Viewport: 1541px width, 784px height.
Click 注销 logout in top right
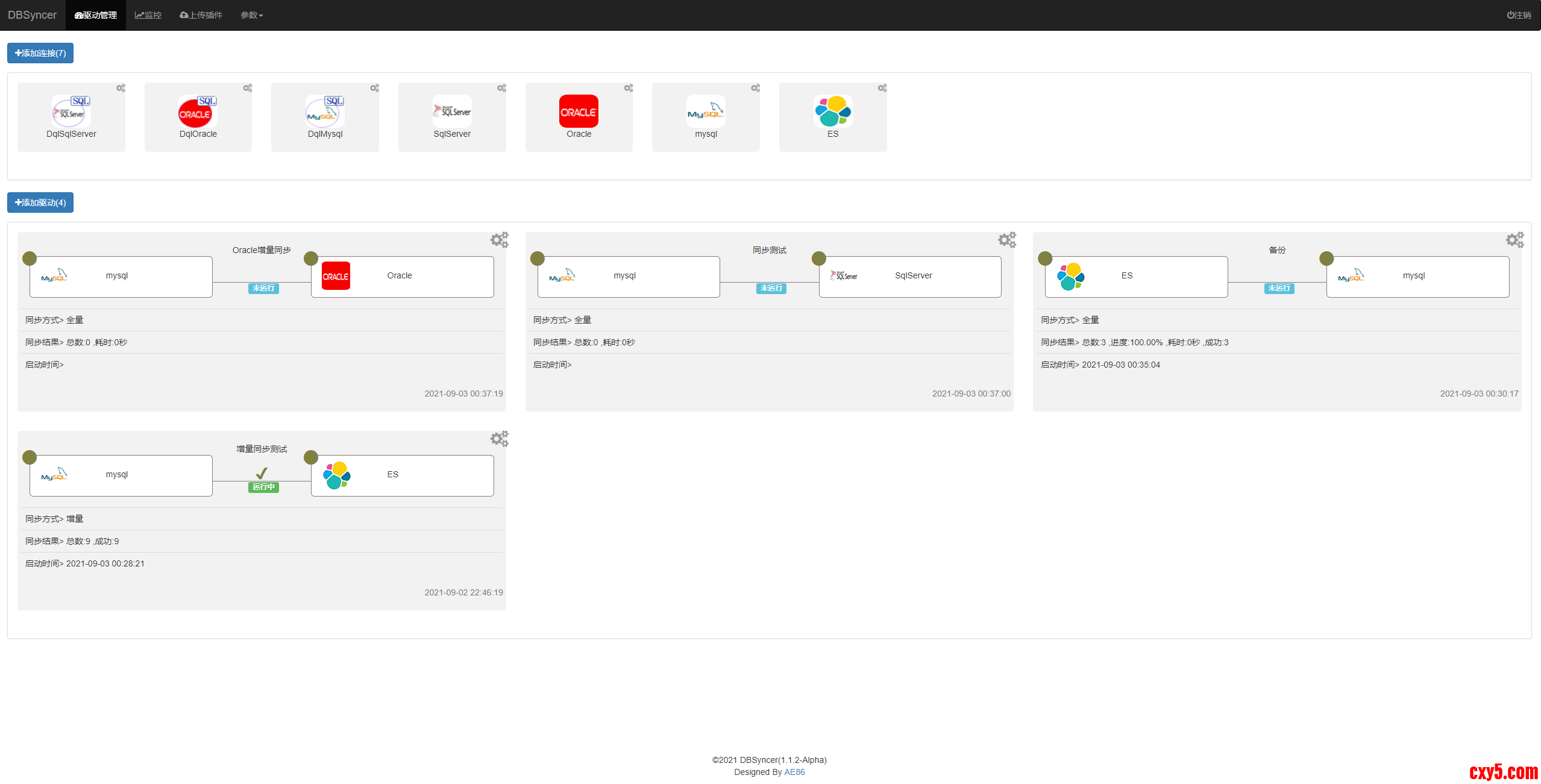(1519, 15)
